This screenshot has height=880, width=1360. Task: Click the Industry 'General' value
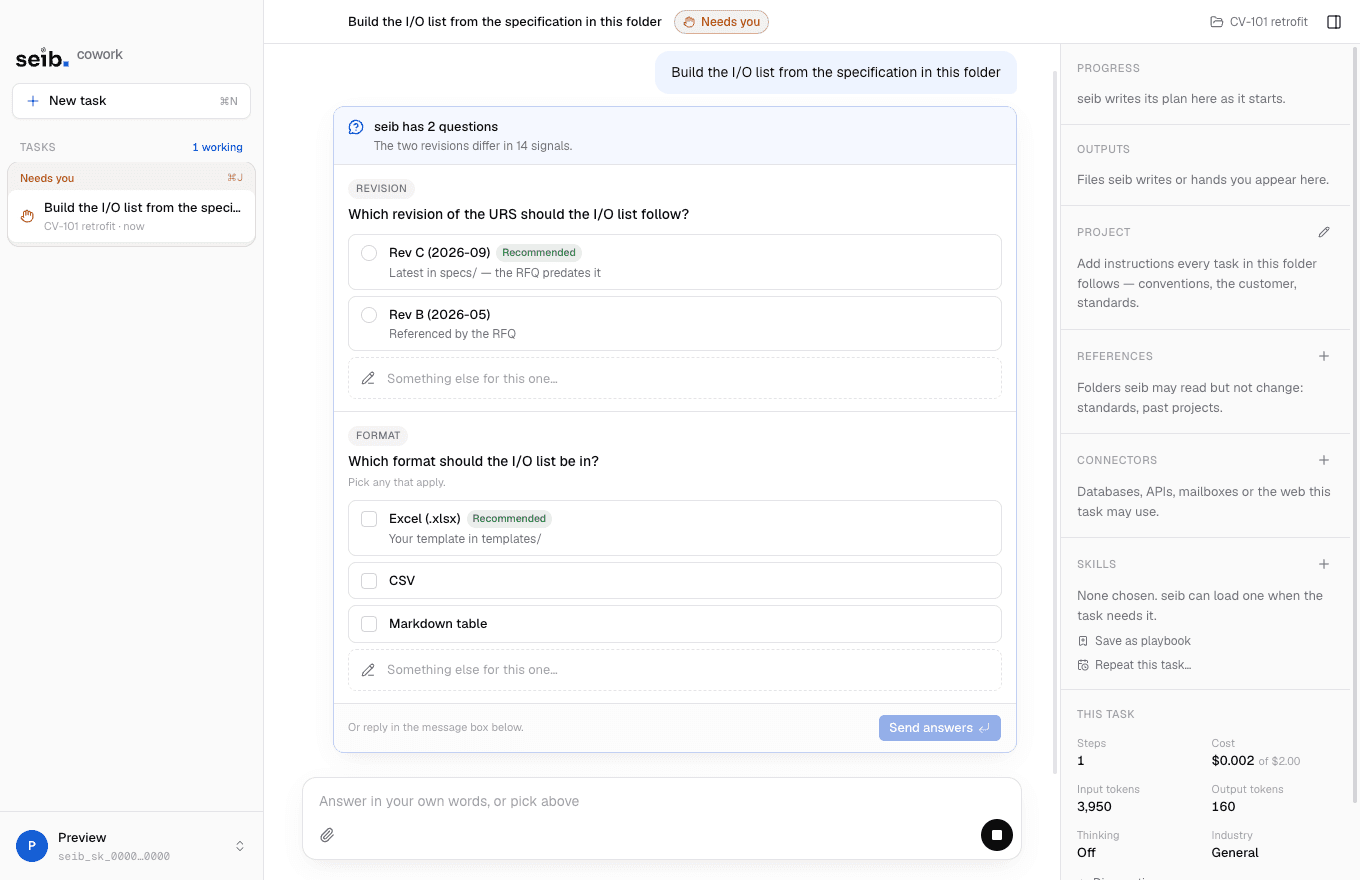[x=1235, y=853]
